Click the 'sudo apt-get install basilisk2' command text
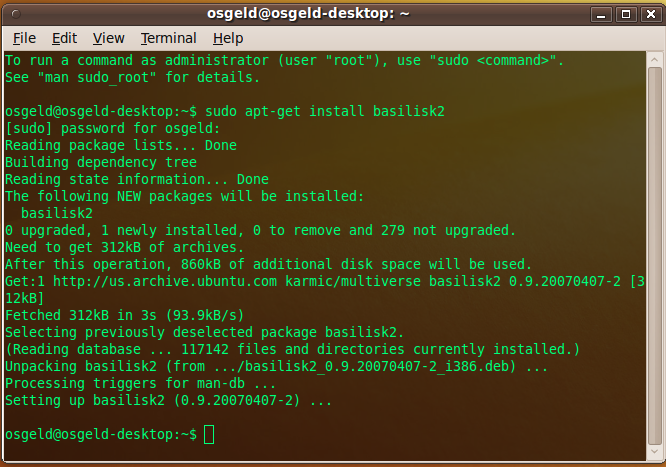 (x=325, y=111)
